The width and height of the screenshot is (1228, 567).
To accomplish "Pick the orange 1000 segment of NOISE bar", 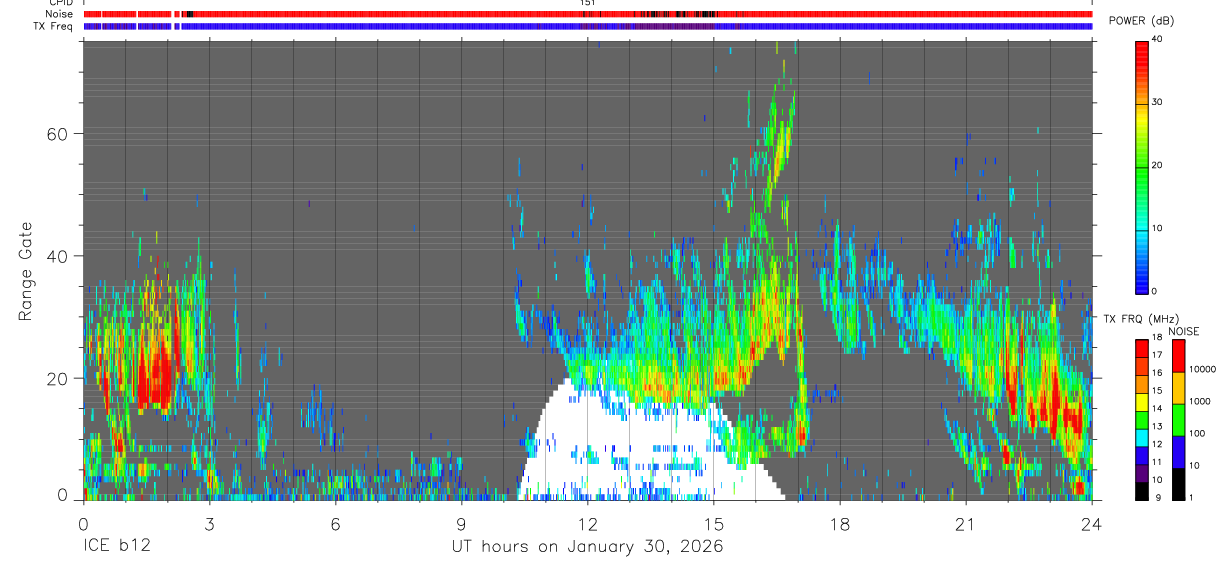I will tap(1177, 388).
